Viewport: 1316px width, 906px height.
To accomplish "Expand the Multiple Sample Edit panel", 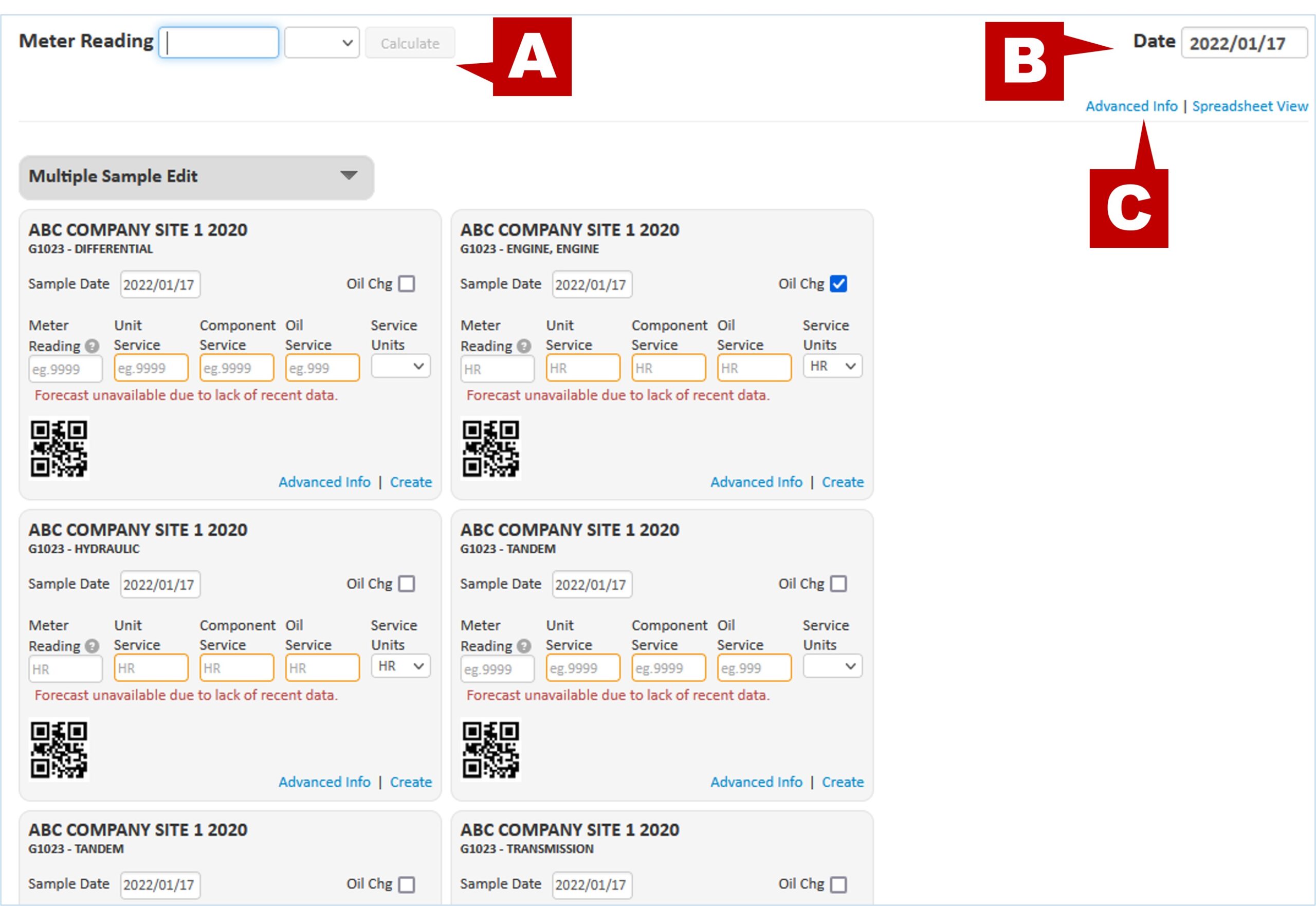I will (x=349, y=175).
